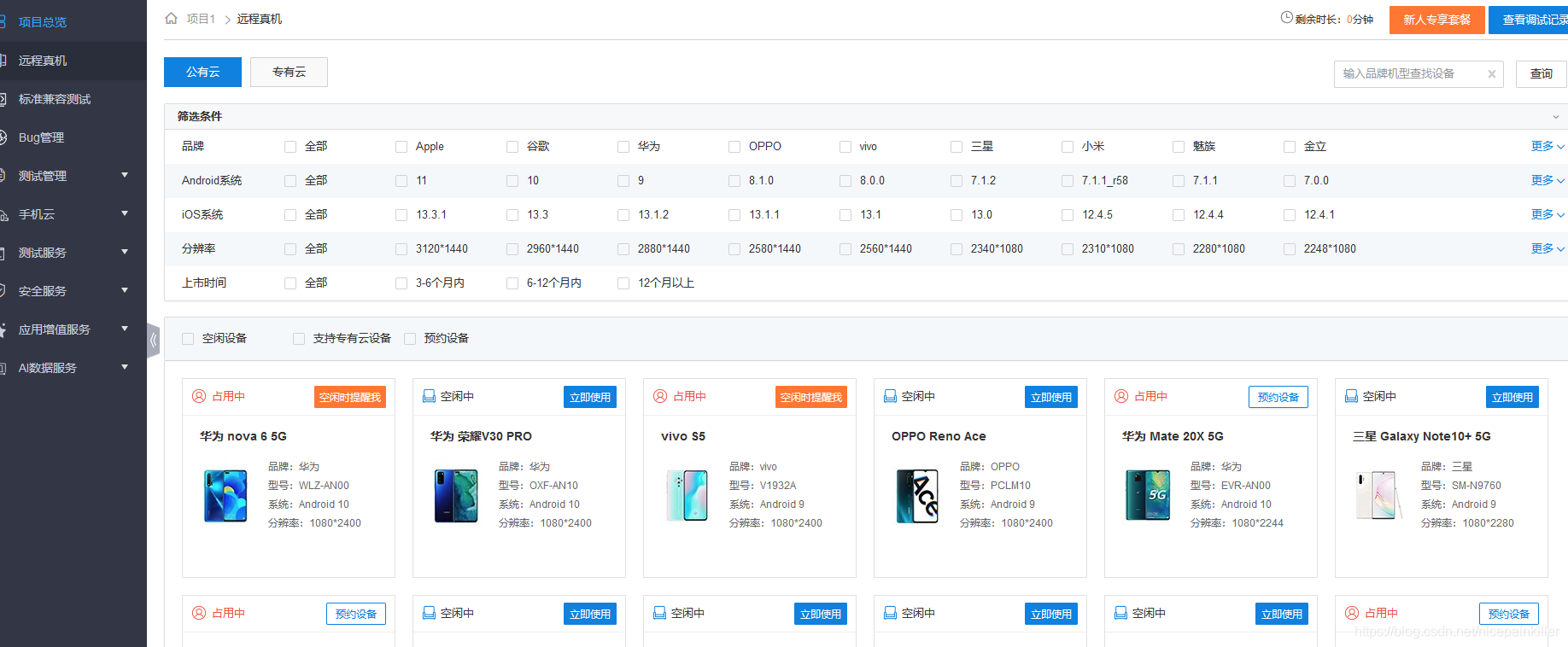Click occupied status icon on 华为 Mate 20X 5G
The image size is (1568, 647).
1121,396
